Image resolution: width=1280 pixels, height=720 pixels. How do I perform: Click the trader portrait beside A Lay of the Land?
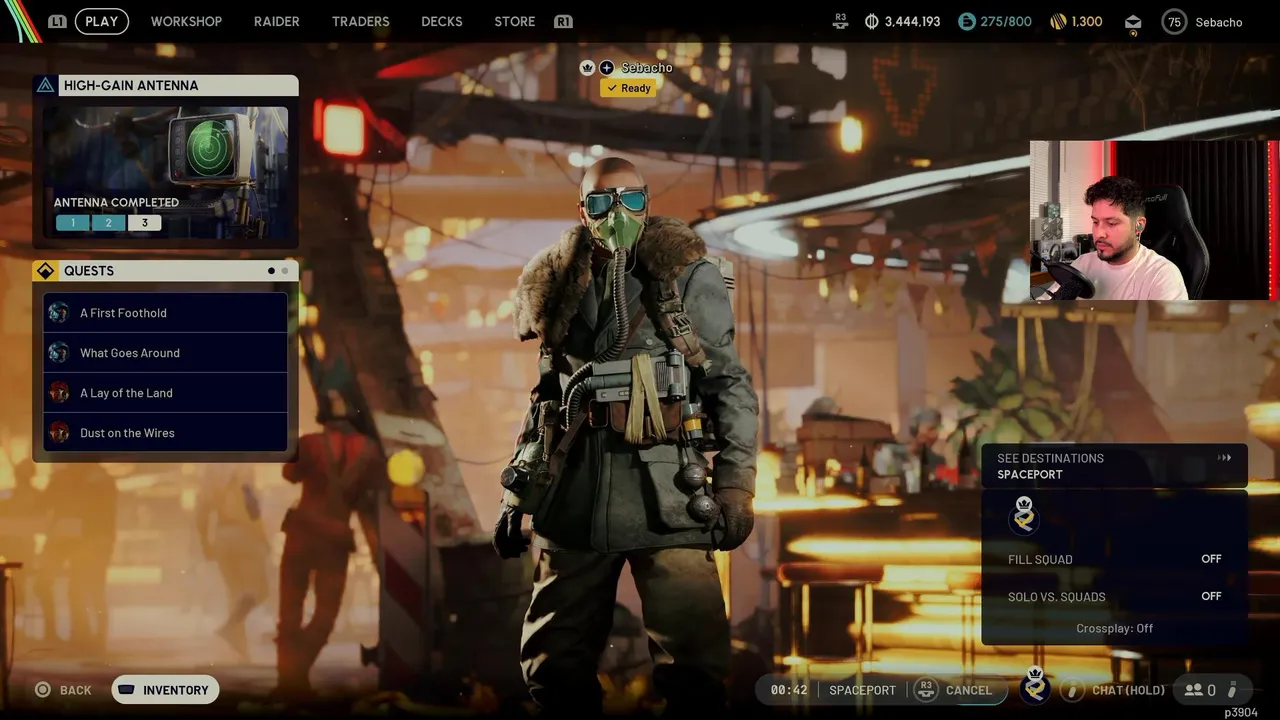click(59, 393)
